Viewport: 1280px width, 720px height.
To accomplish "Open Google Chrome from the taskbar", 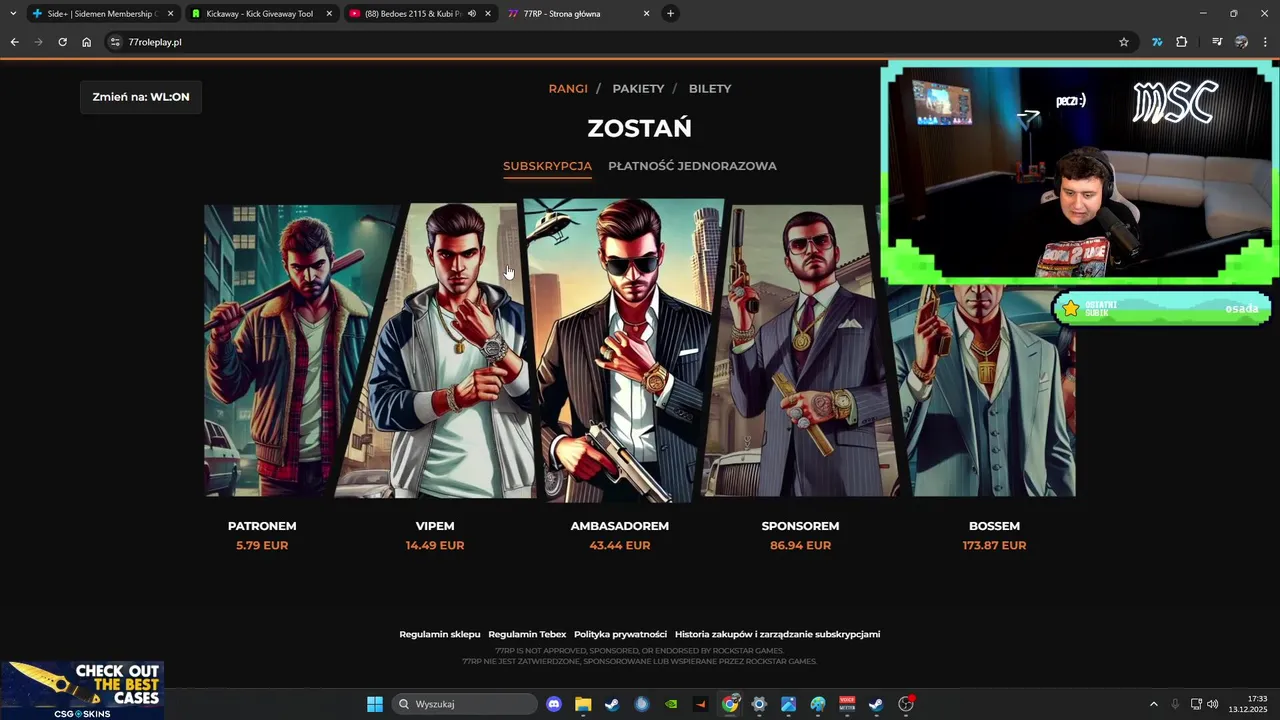I will [730, 704].
